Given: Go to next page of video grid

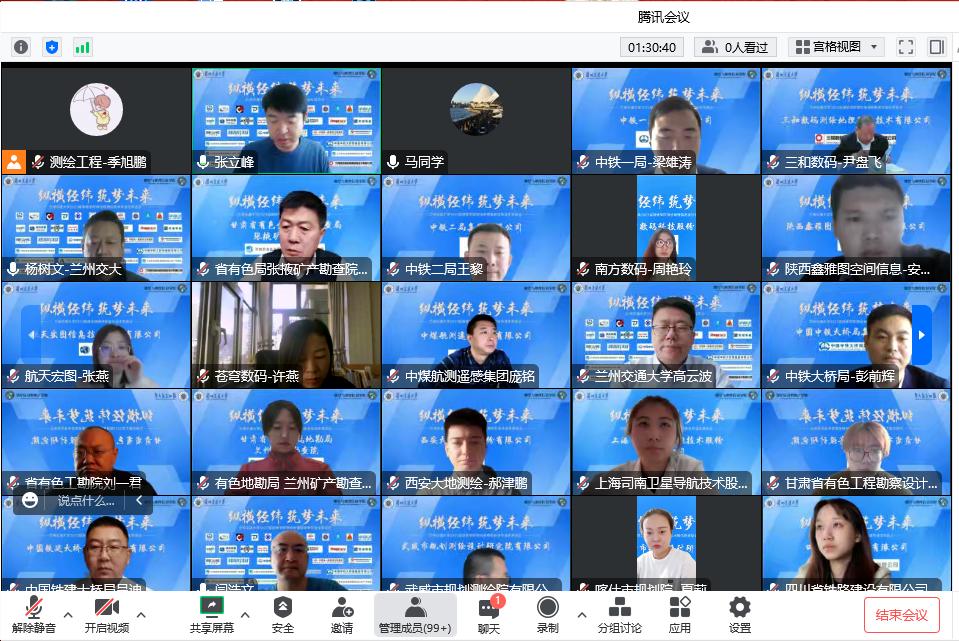Looking at the screenshot, I should coord(921,335).
